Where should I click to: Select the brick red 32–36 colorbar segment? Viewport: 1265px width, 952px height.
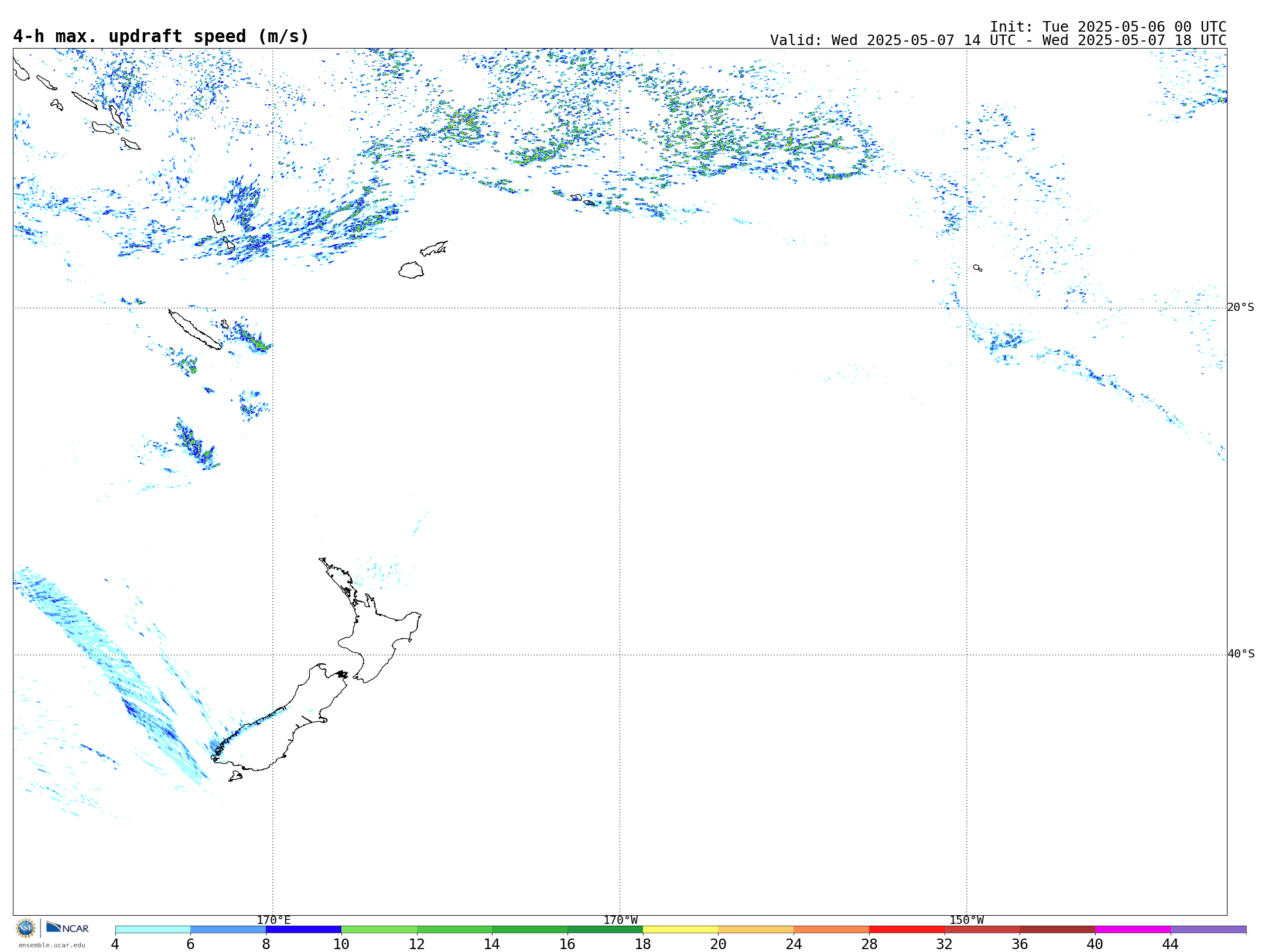pos(982,930)
